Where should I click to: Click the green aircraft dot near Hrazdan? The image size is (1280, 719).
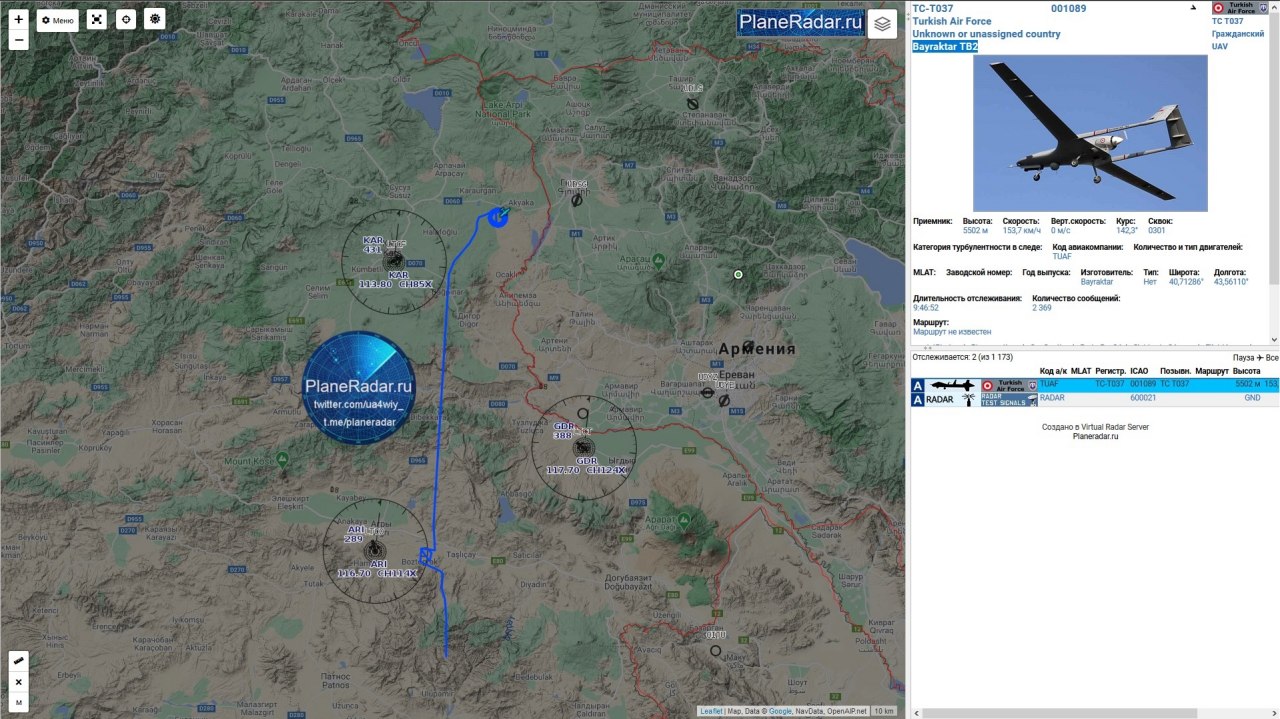[738, 274]
